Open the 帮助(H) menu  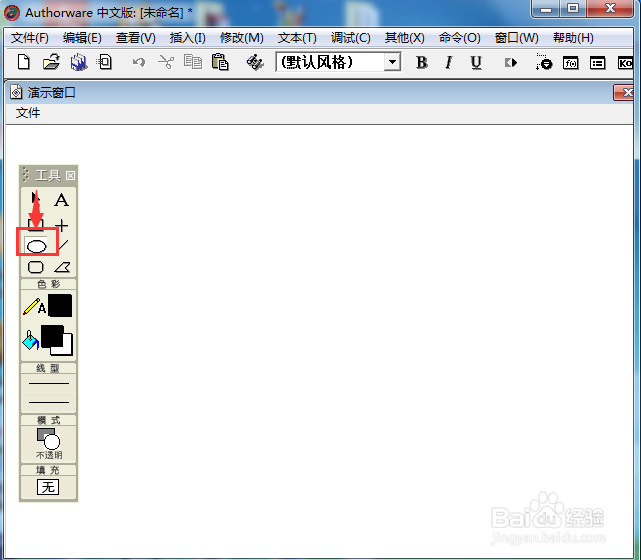click(x=573, y=38)
